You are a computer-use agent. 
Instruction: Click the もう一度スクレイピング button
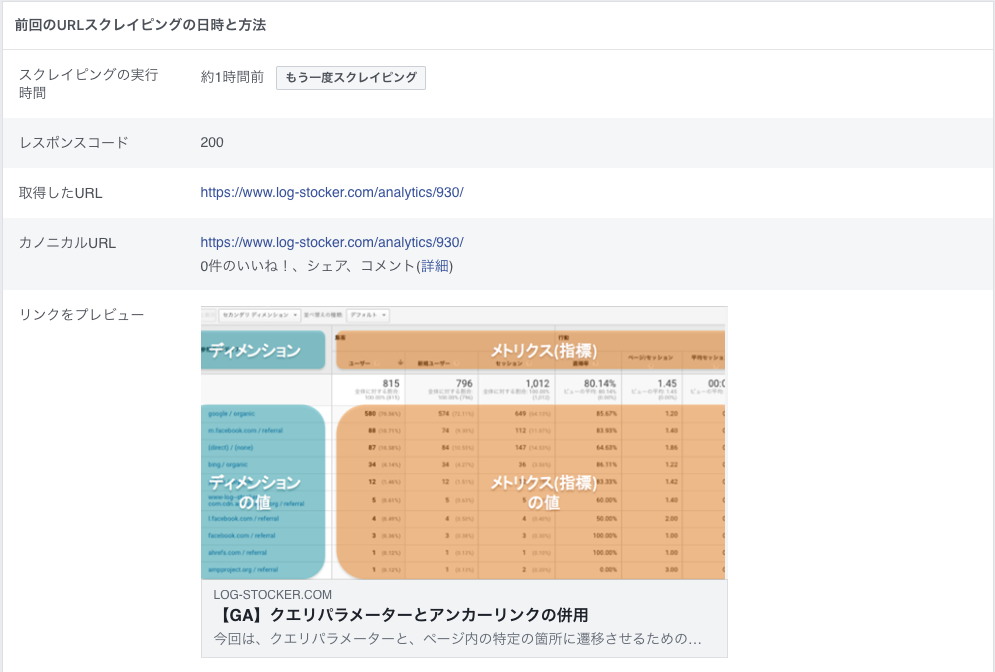coord(350,77)
